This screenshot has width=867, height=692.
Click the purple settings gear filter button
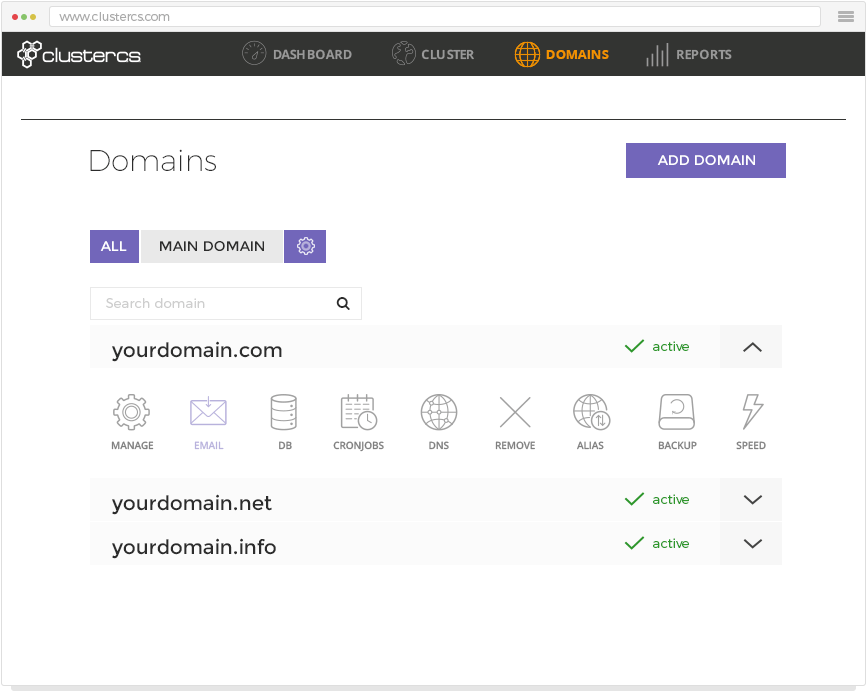tap(305, 247)
